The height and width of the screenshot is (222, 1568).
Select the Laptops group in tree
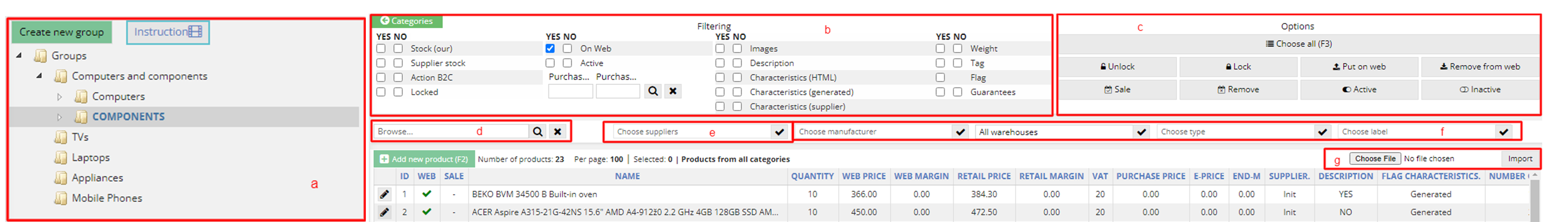tap(90, 157)
